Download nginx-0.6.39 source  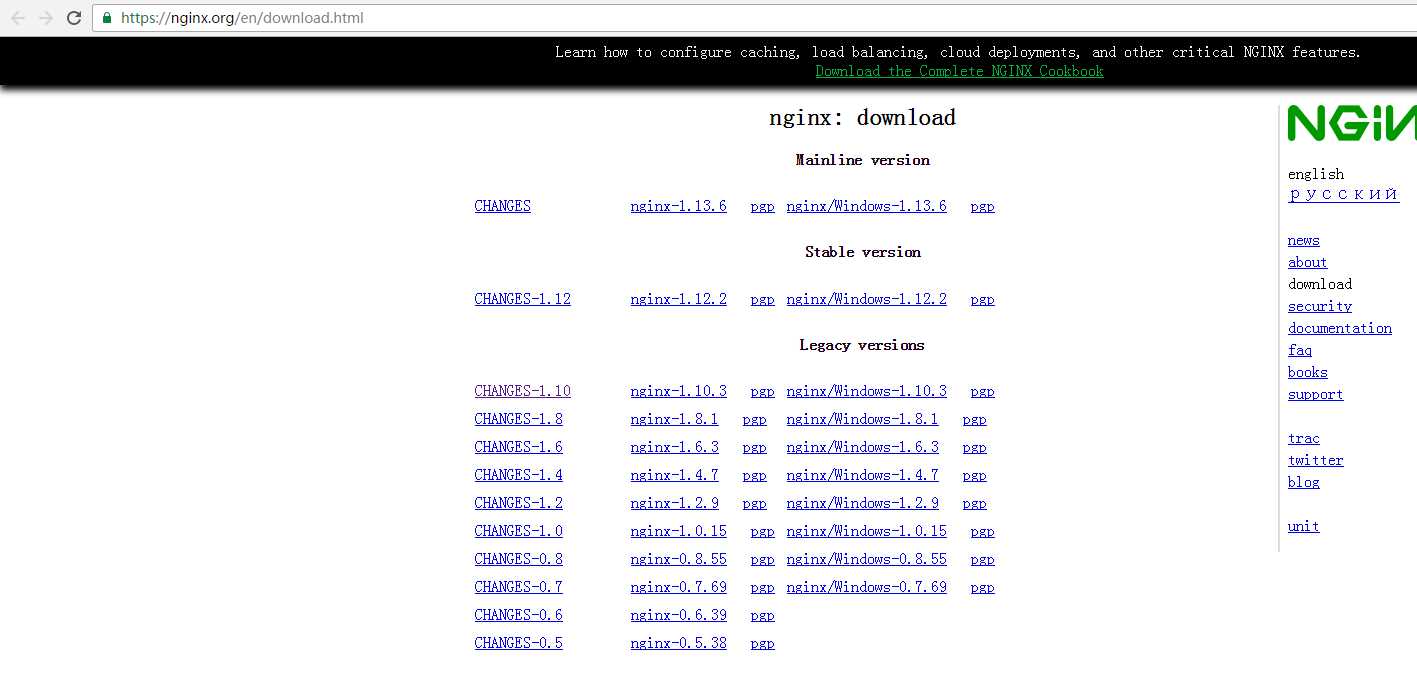(x=678, y=615)
